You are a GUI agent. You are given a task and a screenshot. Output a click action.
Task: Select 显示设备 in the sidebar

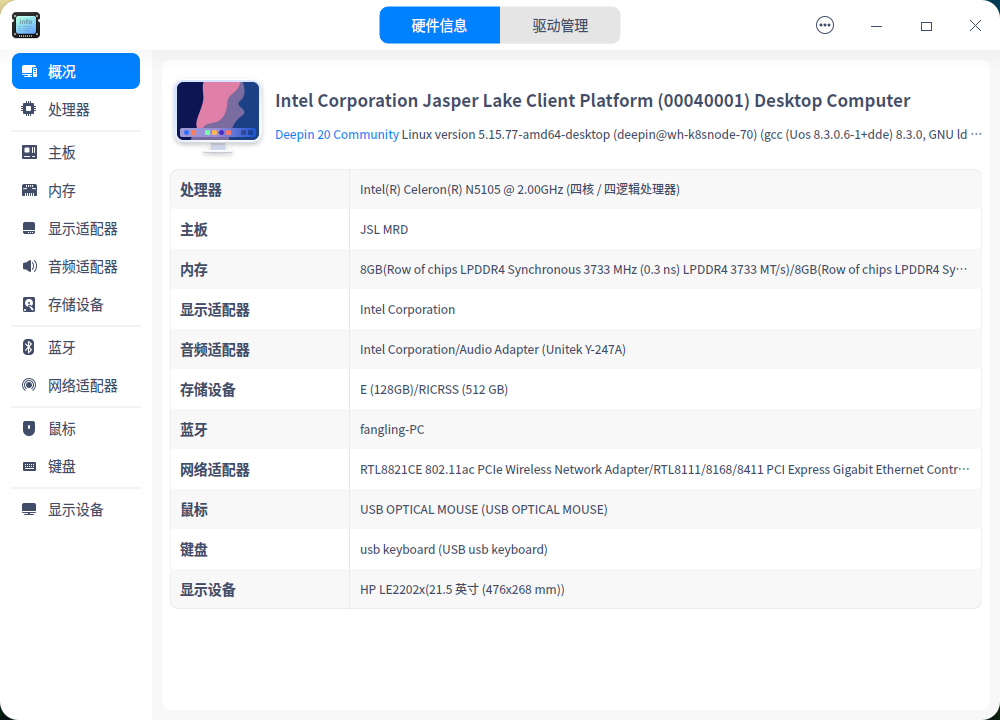tap(76, 510)
